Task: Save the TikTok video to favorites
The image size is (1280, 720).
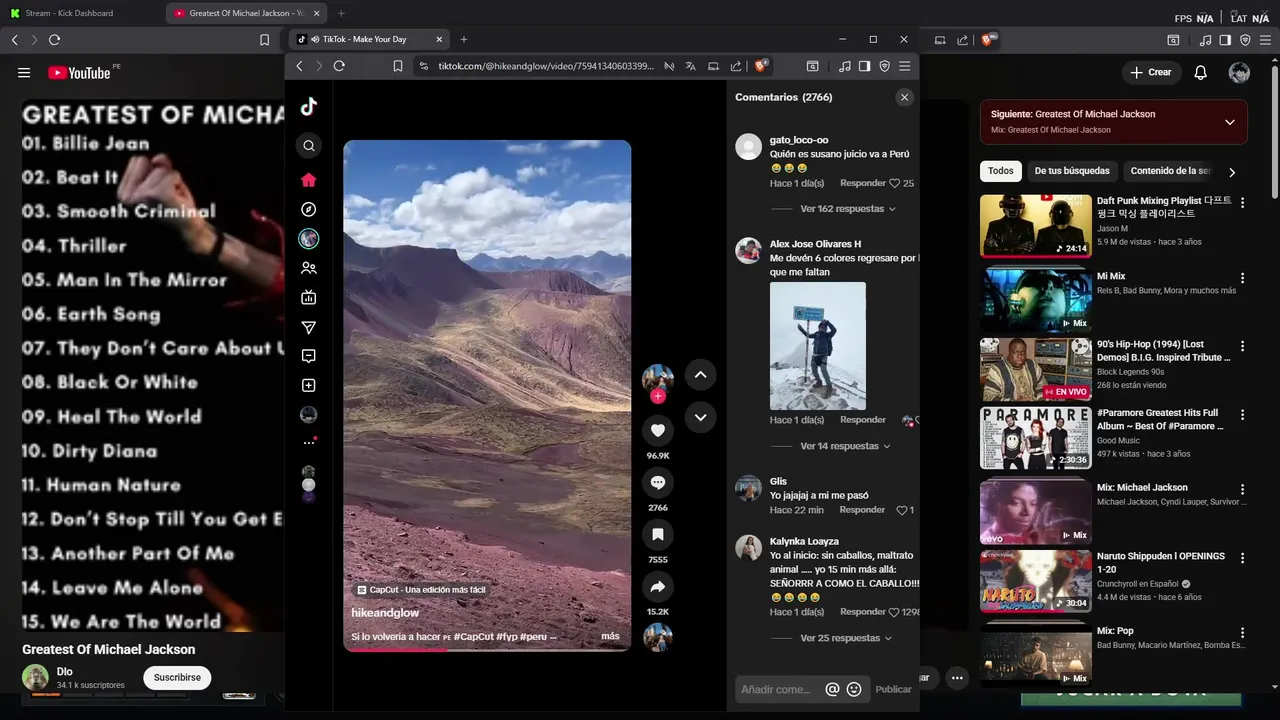Action: [658, 535]
